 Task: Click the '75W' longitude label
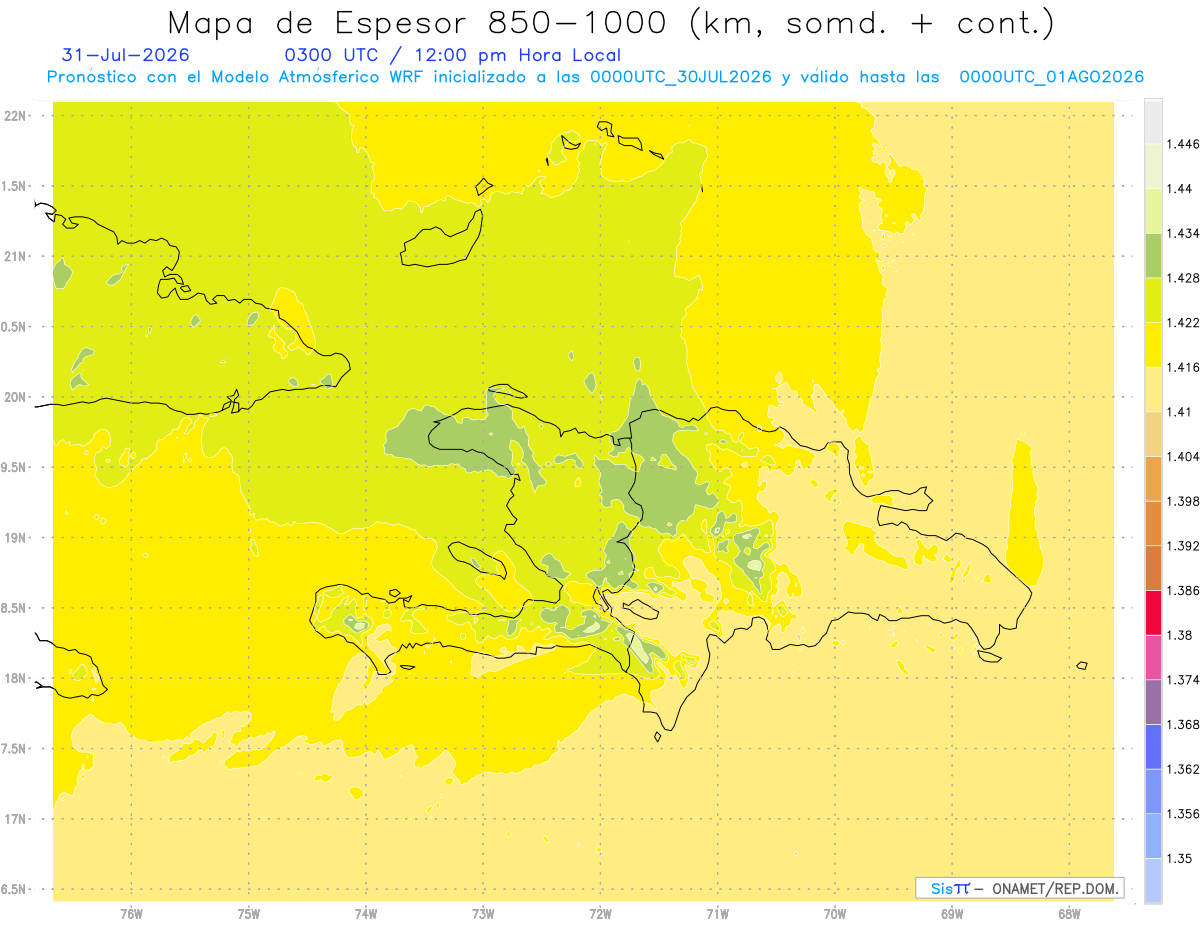[x=249, y=914]
